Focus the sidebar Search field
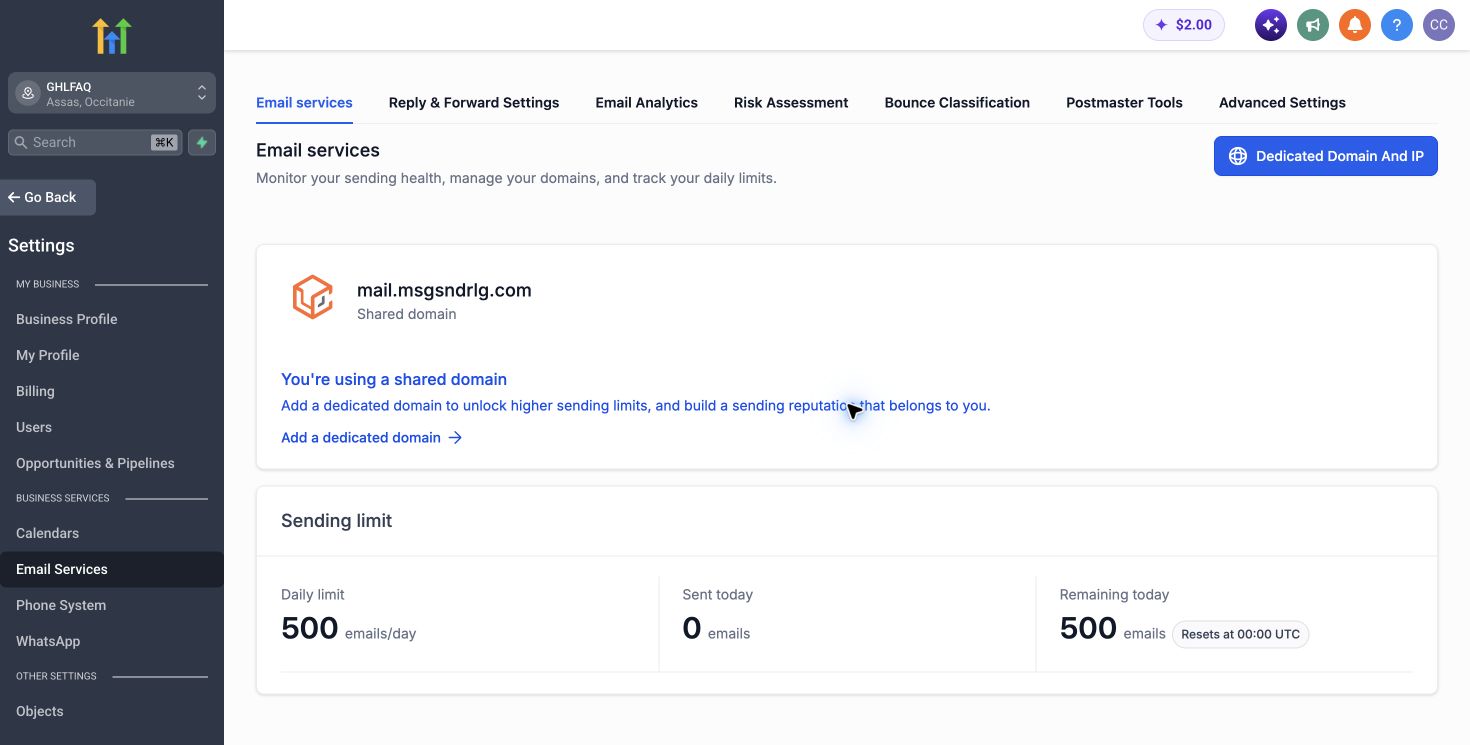 coord(94,143)
